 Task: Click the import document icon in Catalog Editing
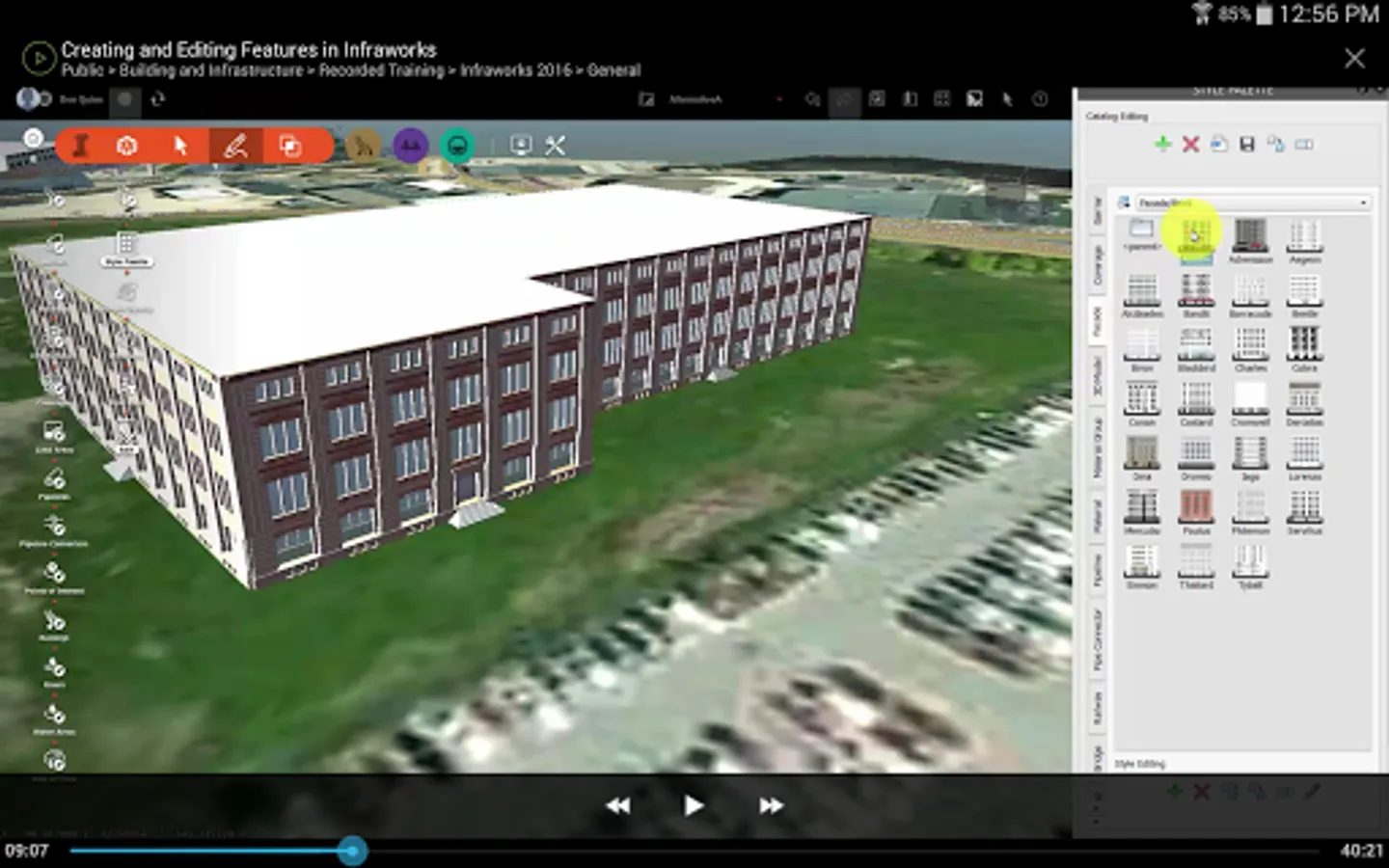1219,144
